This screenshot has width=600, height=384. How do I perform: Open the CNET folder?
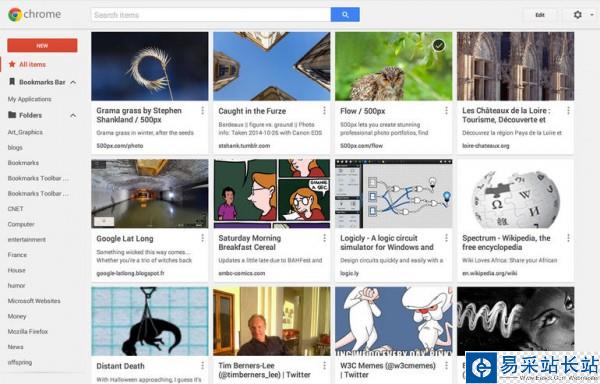tap(15, 208)
